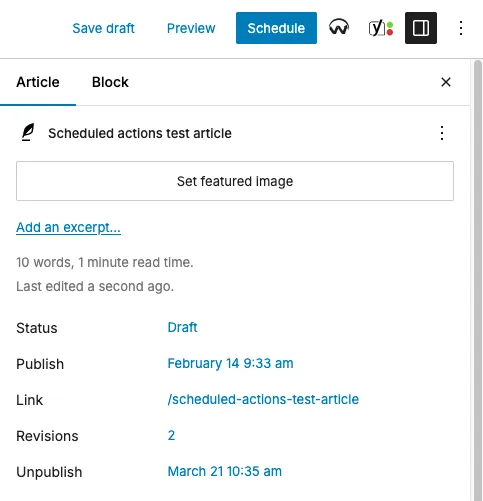
Task: Click the Preview button
Action: click(x=191, y=28)
